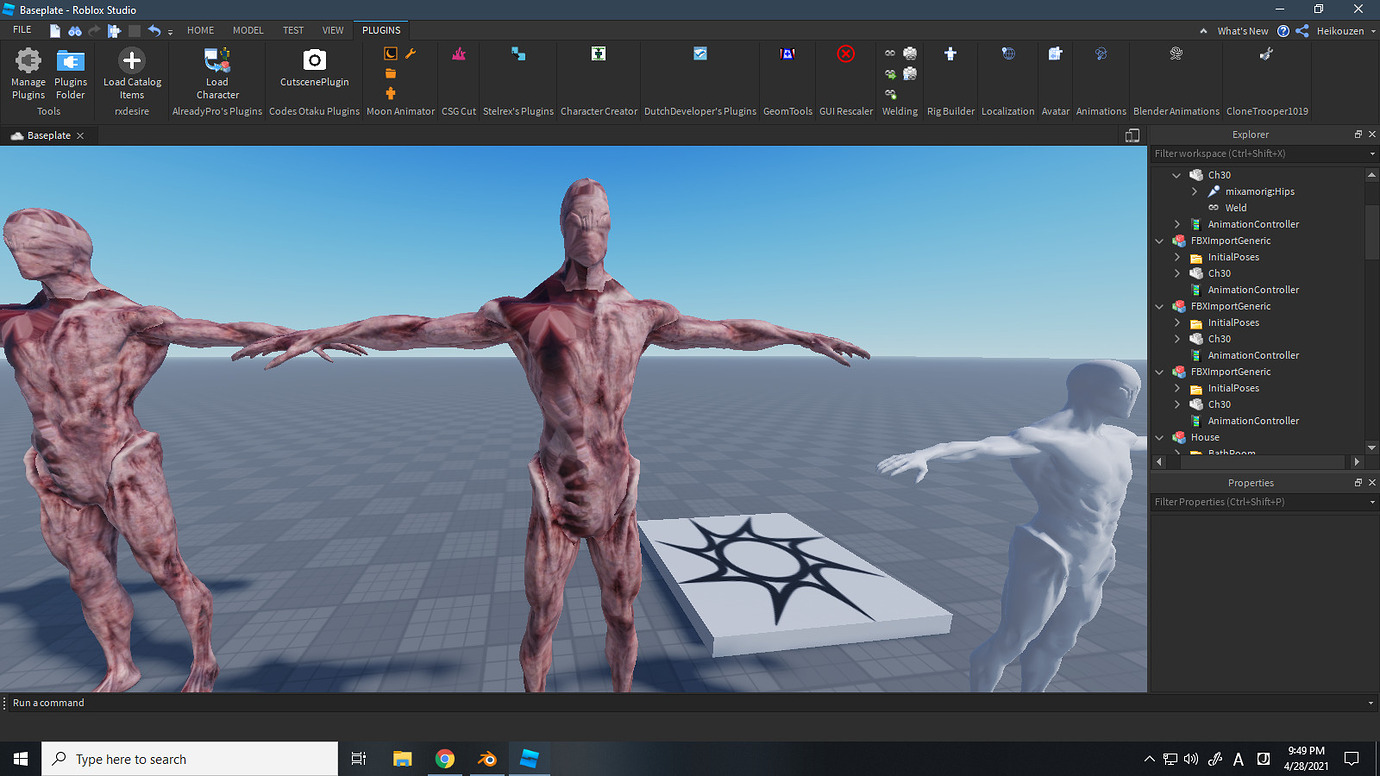Open the FILE menu
Image resolution: width=1380 pixels, height=776 pixels.
point(22,31)
